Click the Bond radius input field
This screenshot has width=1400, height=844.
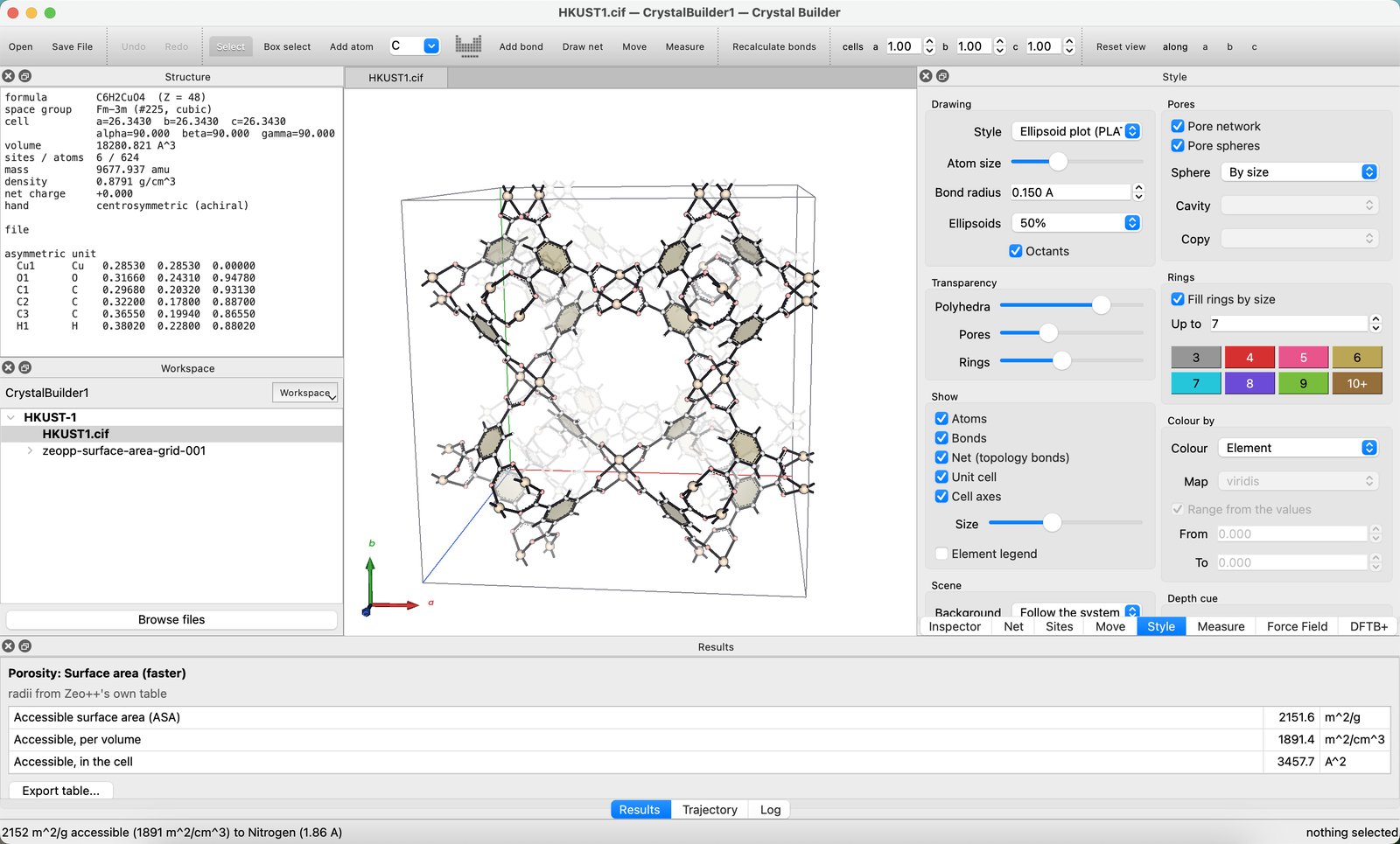click(1070, 192)
